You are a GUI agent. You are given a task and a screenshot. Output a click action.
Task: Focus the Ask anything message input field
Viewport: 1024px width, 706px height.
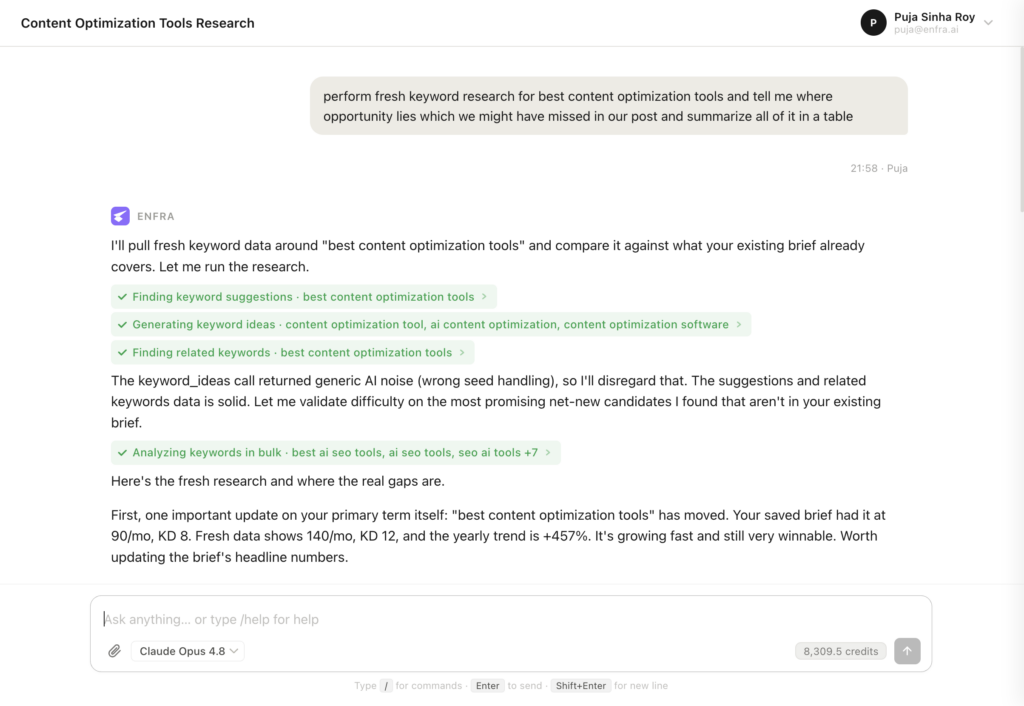[x=511, y=619]
